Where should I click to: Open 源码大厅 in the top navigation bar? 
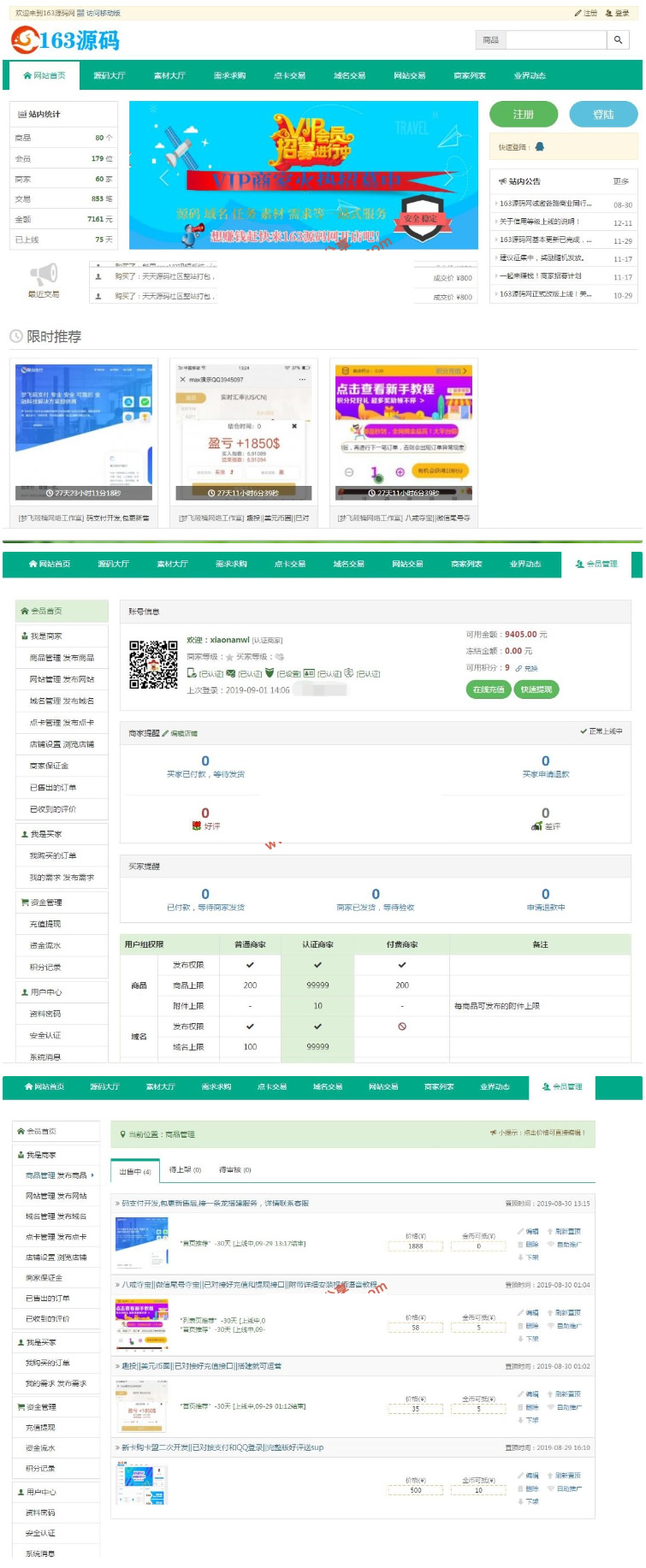point(110,75)
